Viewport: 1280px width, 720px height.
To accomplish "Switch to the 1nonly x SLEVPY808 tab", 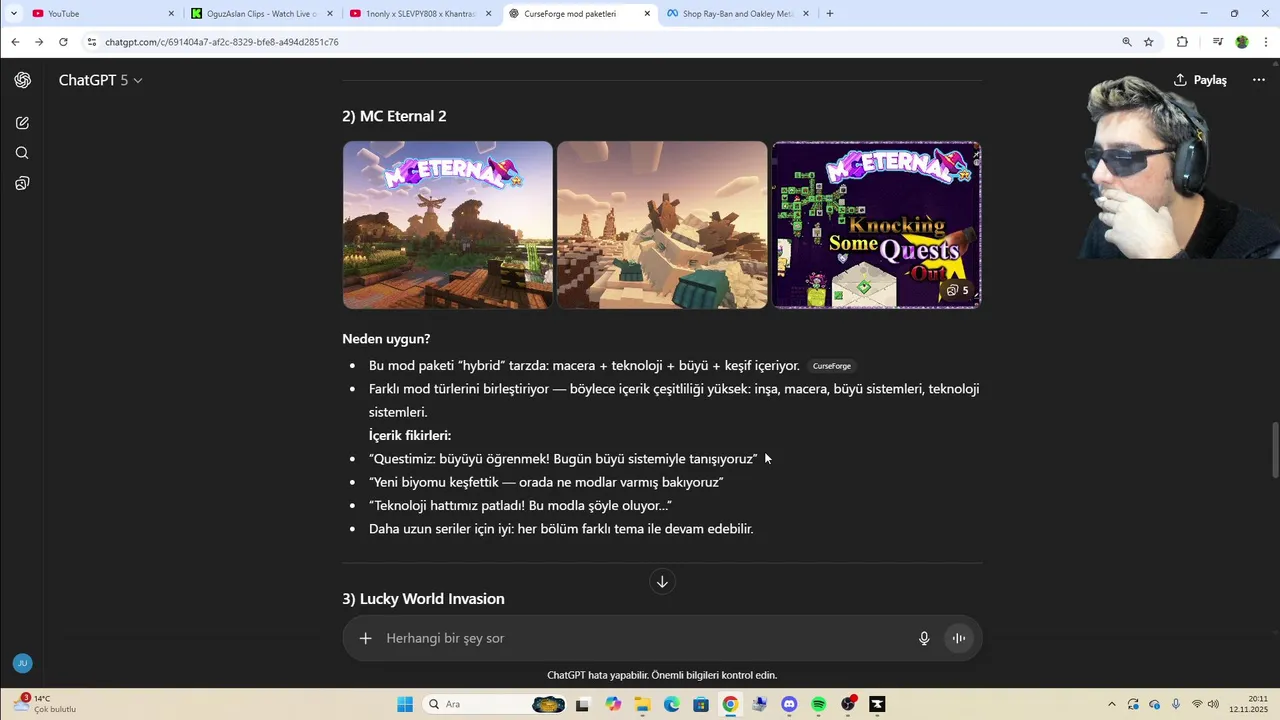I will (420, 14).
